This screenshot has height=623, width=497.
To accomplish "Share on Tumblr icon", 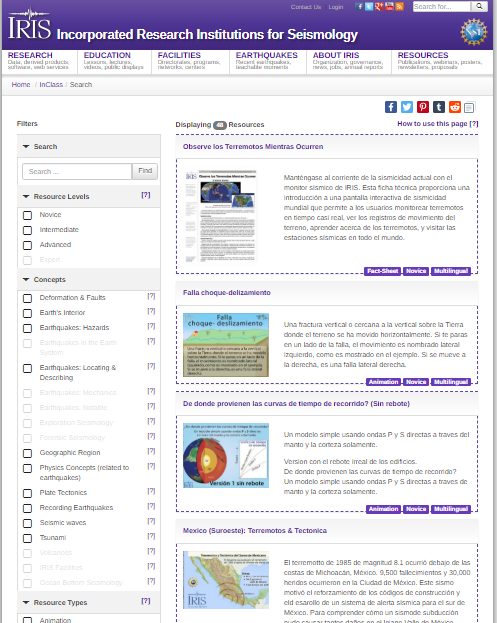I will click(x=439, y=107).
